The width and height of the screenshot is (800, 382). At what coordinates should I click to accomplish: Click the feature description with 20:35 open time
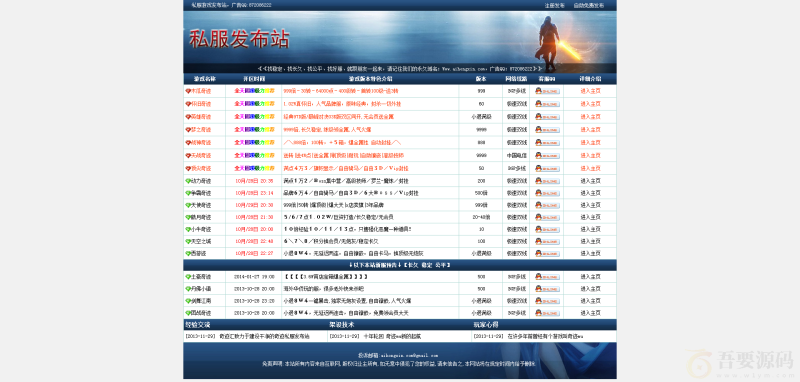[346, 181]
